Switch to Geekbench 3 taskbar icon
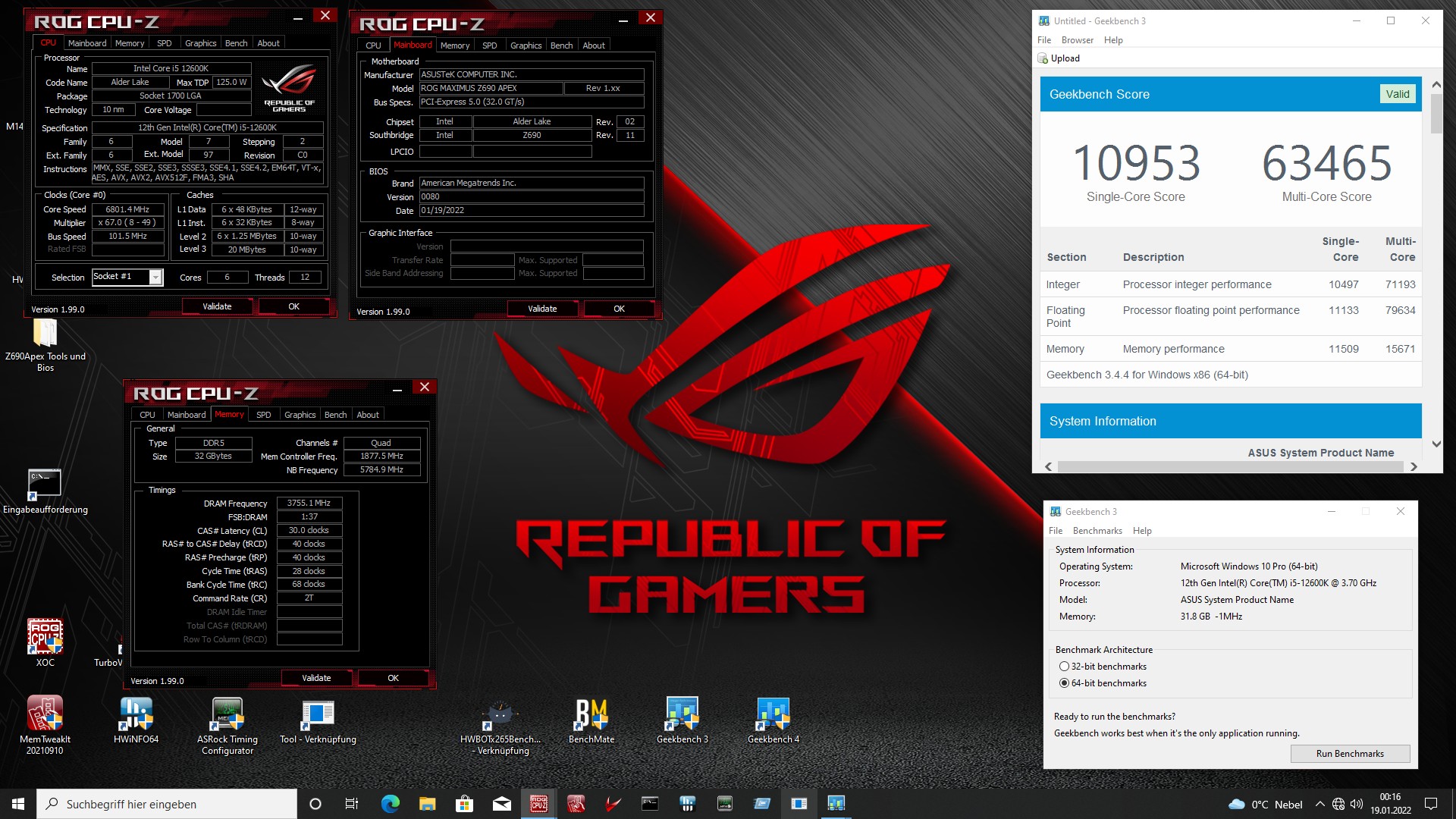Viewport: 1456px width, 819px height. pos(836,804)
